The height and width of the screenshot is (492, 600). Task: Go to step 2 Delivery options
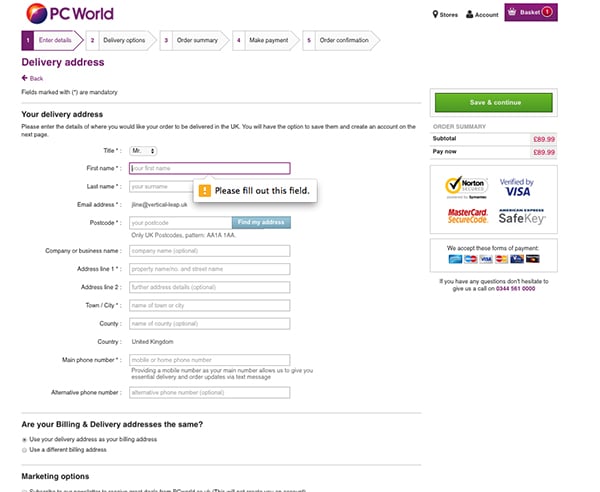click(121, 40)
